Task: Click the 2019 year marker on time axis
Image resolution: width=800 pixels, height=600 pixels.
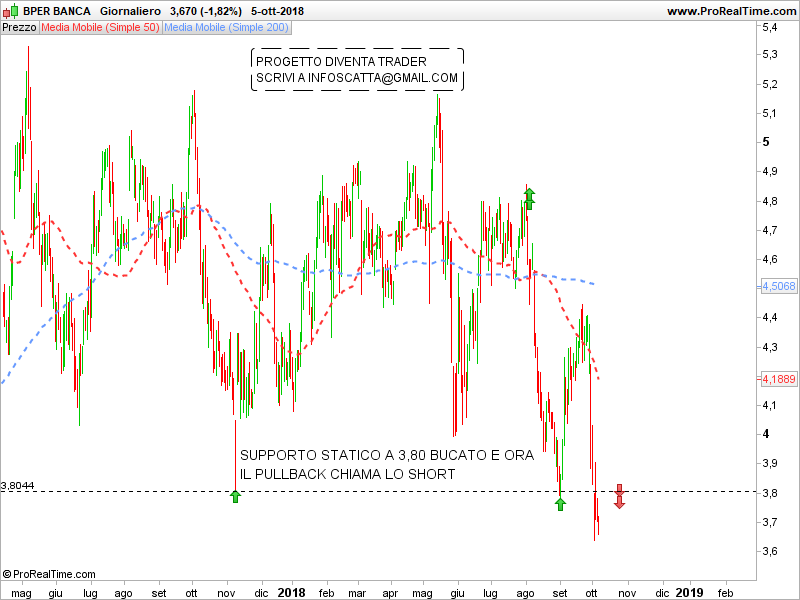Action: 688,592
